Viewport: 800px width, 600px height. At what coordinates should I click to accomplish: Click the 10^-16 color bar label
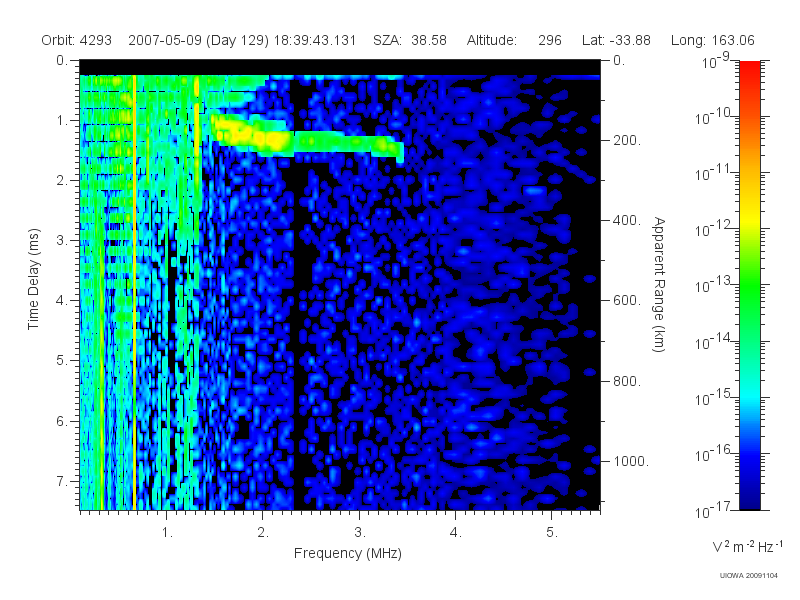[715, 454]
